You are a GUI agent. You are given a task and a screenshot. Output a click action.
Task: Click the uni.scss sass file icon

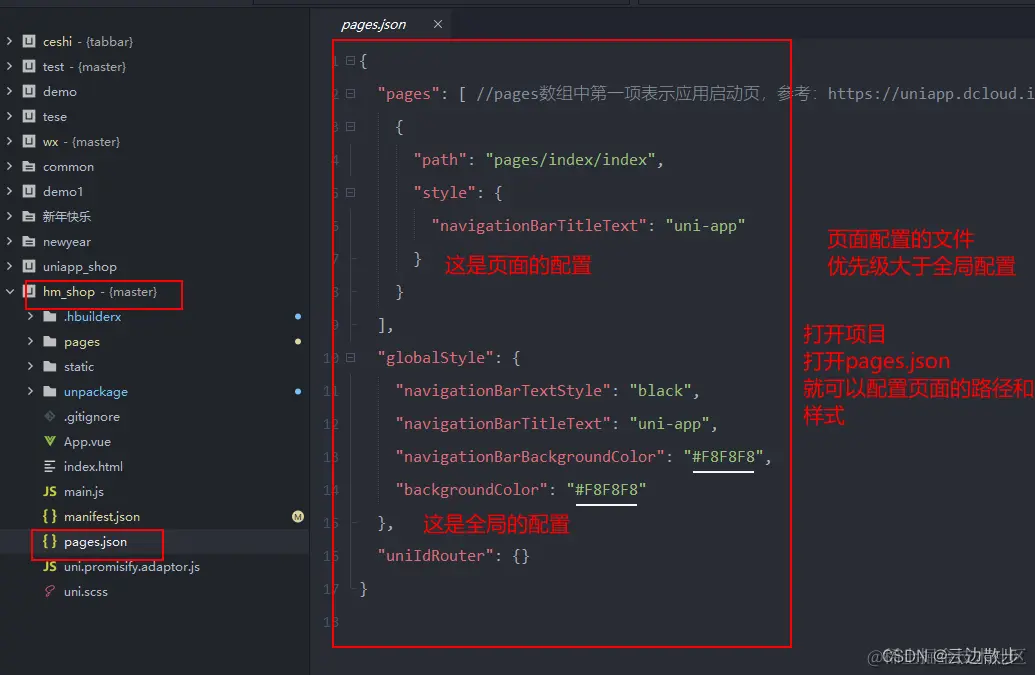tap(50, 591)
